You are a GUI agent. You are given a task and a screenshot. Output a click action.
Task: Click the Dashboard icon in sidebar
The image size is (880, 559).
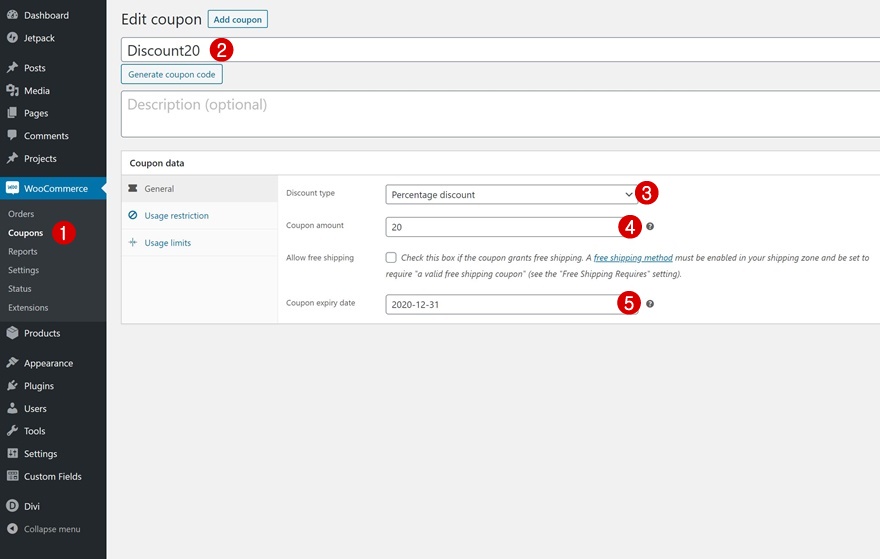pos(12,16)
